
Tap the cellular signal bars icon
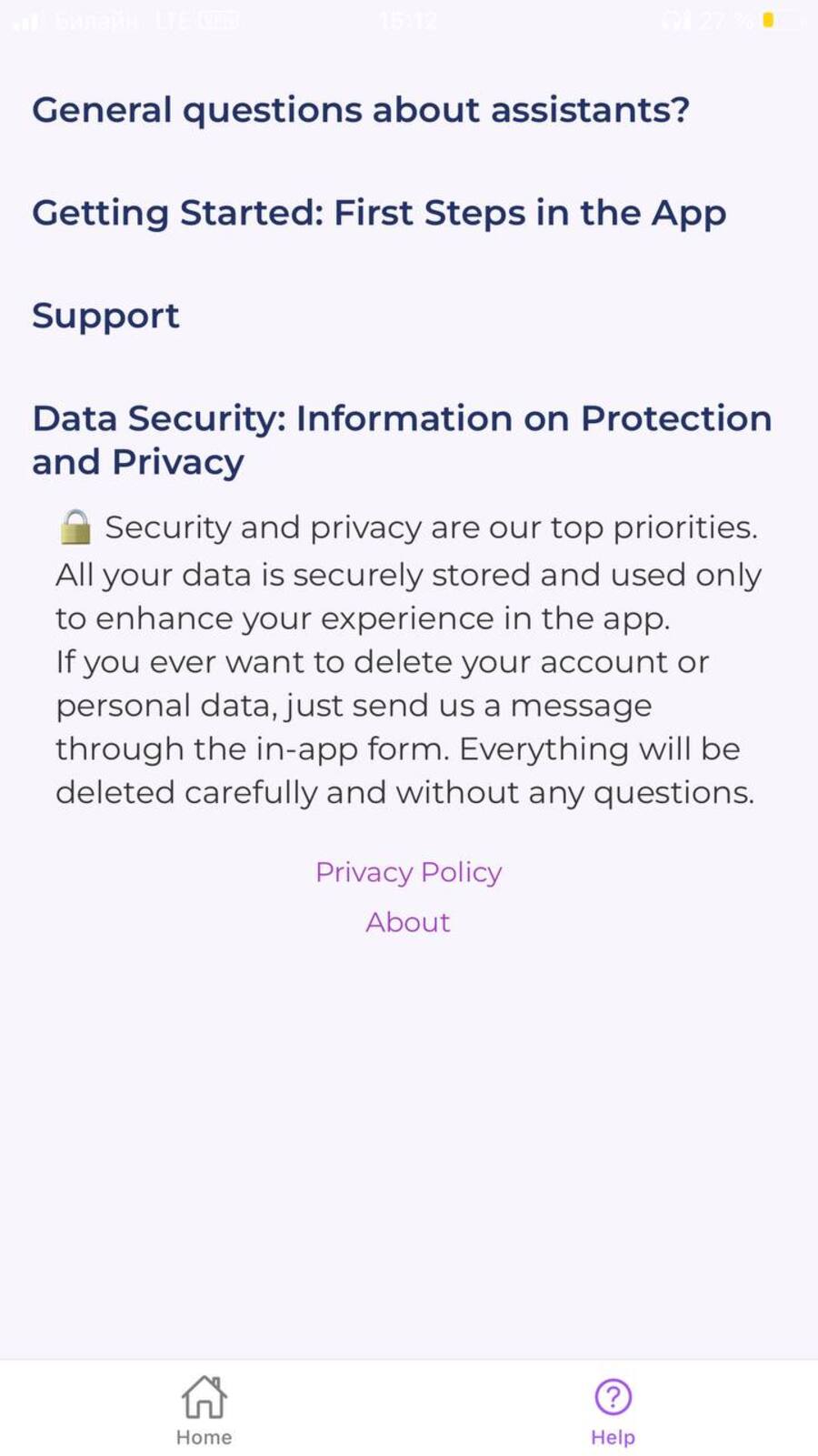click(26, 21)
